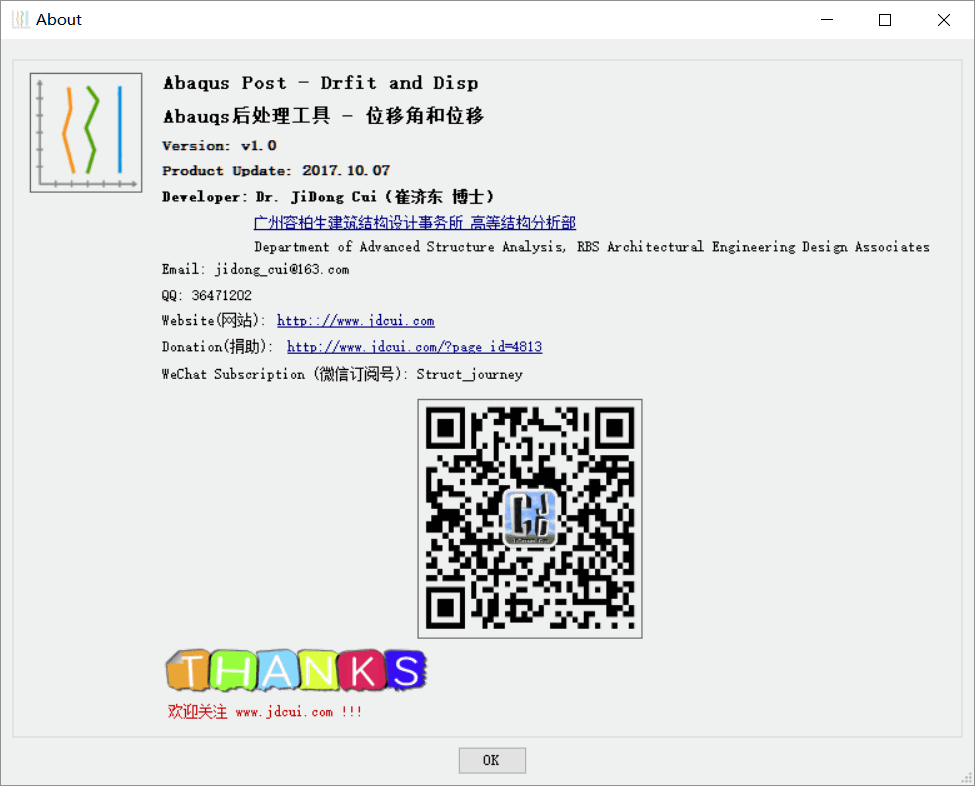Click the Abauqs Chinese subtitle heading
The height and width of the screenshot is (786, 975).
click(x=323, y=116)
